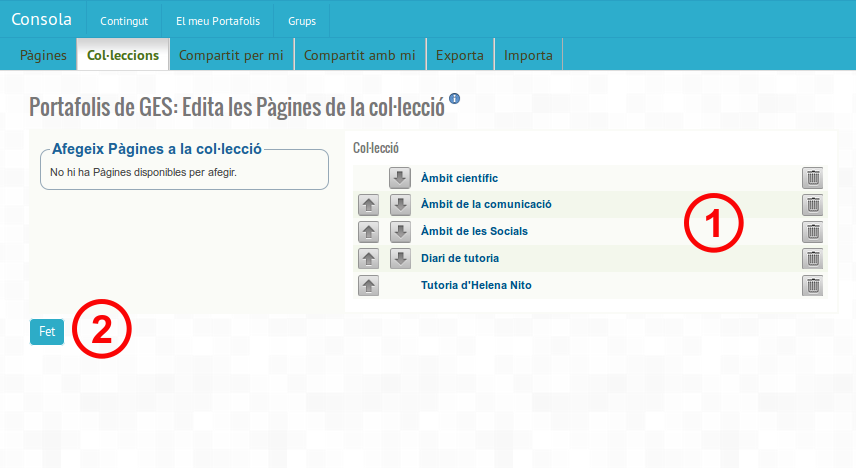
Task: Click the Fet button
Action: (x=47, y=331)
